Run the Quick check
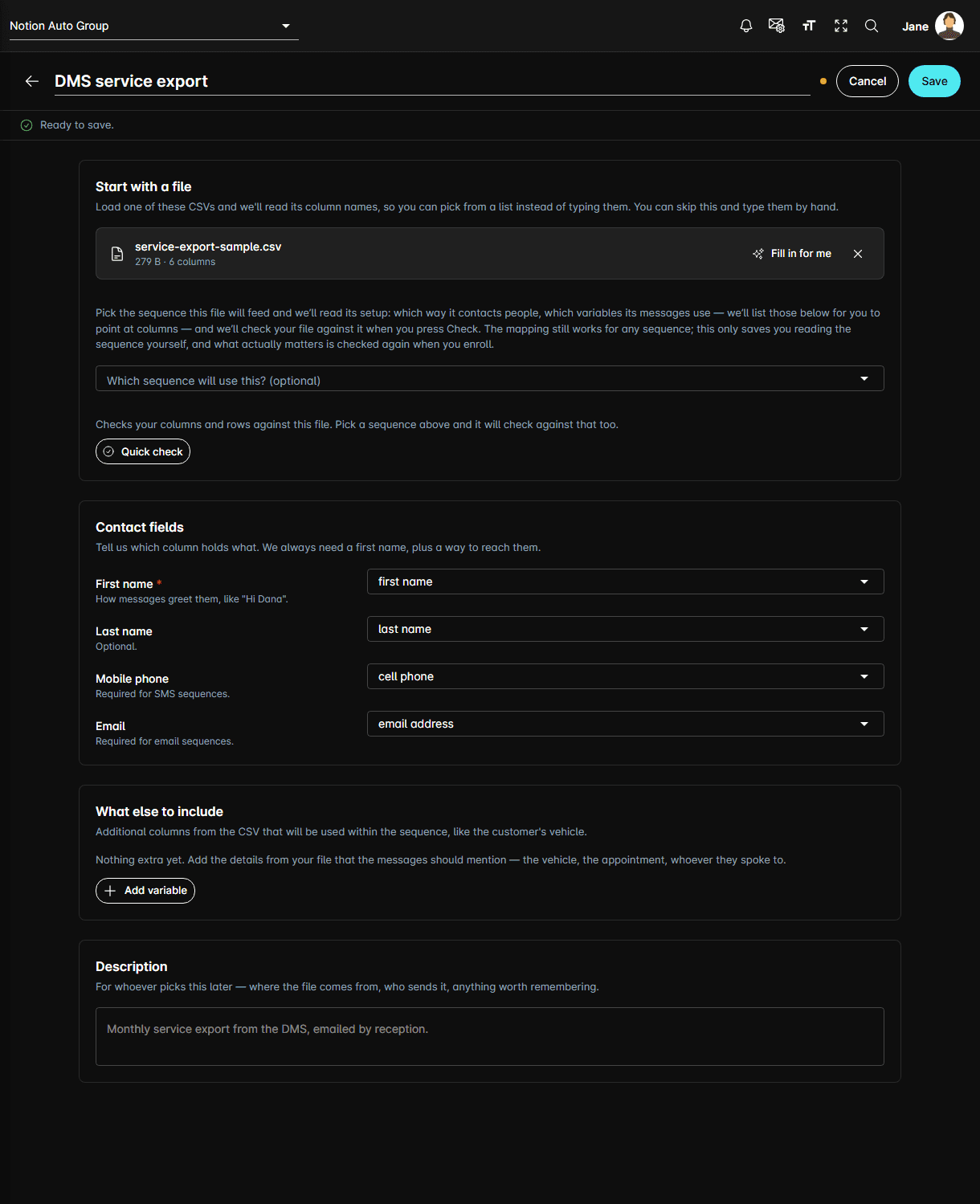 [143, 451]
